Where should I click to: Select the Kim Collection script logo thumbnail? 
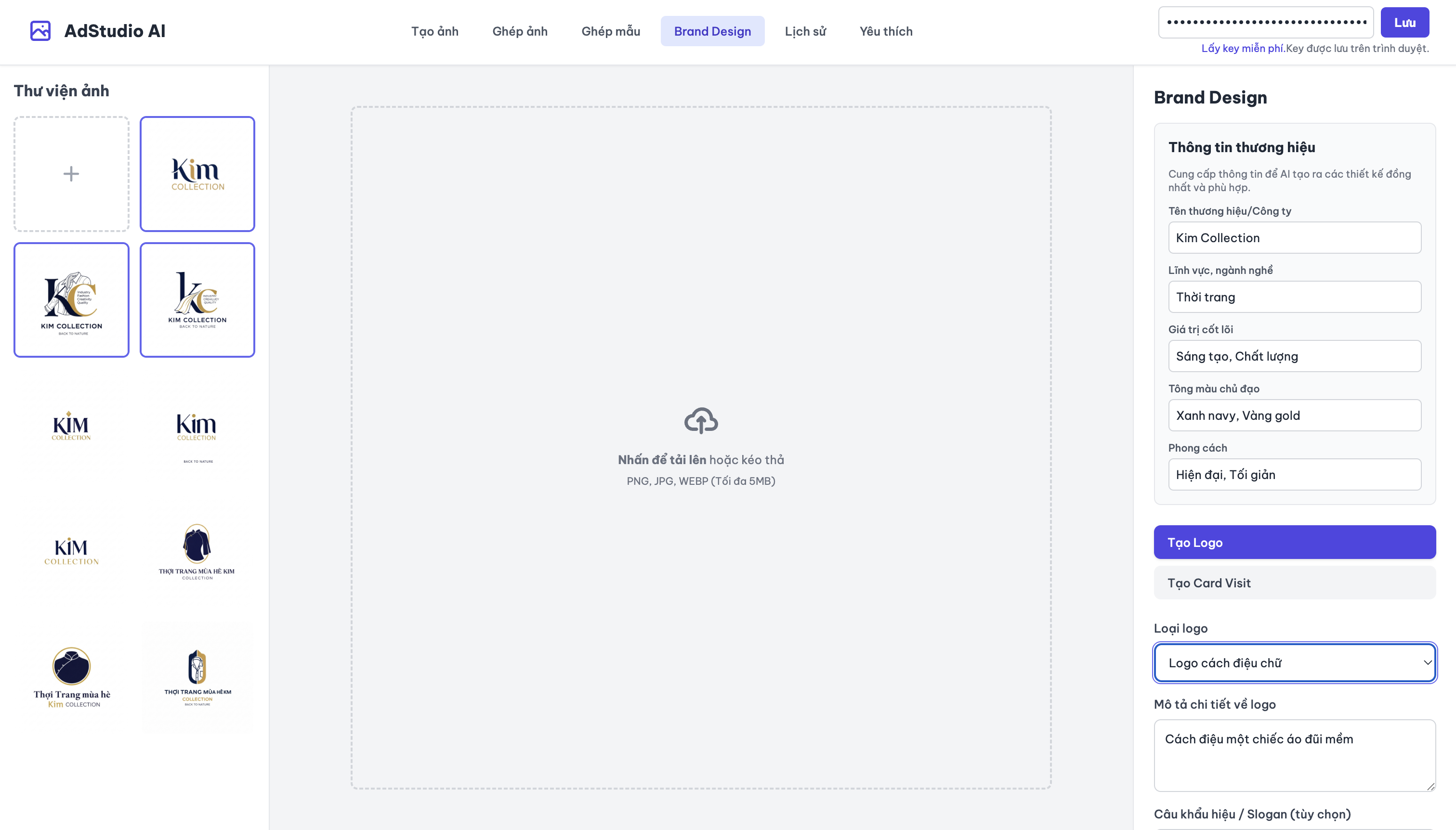click(x=197, y=174)
